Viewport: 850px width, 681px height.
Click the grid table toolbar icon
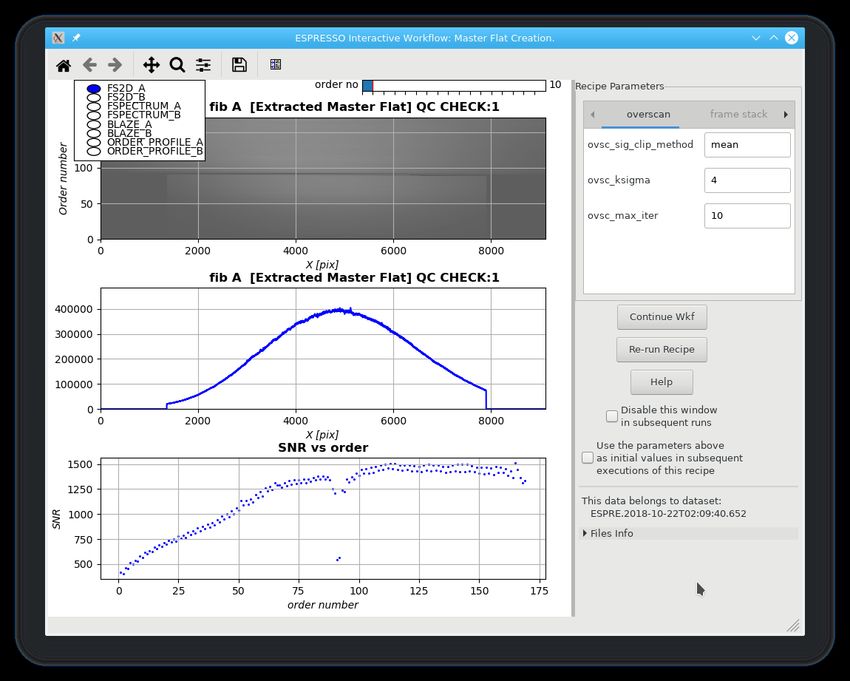(275, 65)
